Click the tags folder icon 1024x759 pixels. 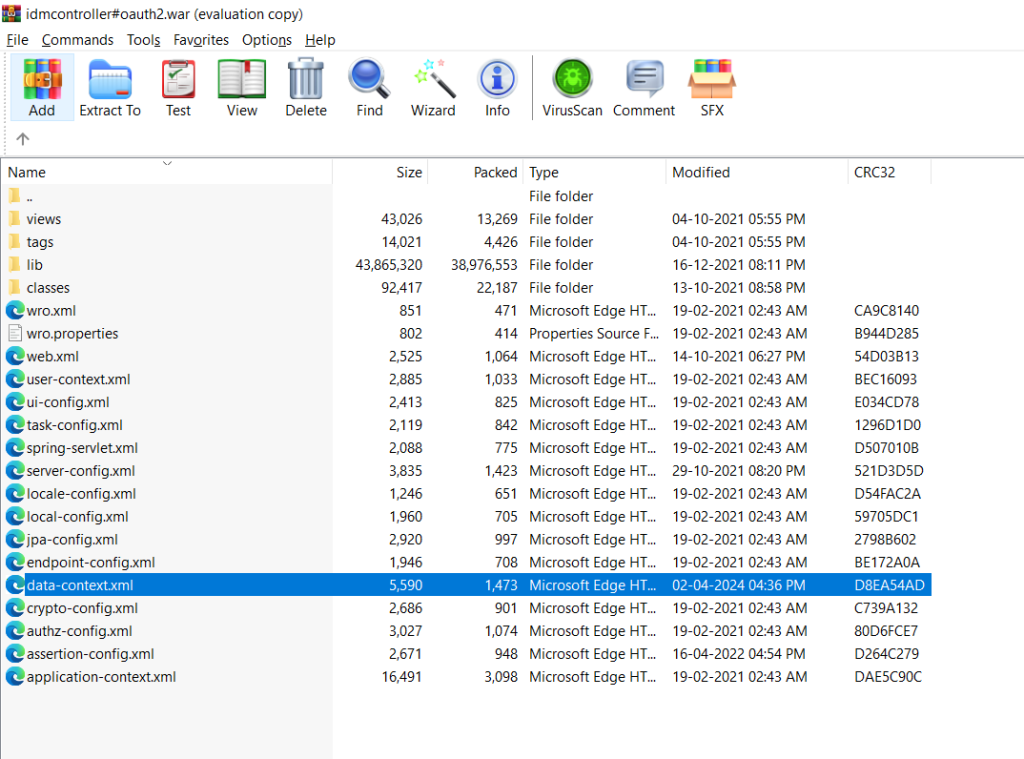[14, 241]
